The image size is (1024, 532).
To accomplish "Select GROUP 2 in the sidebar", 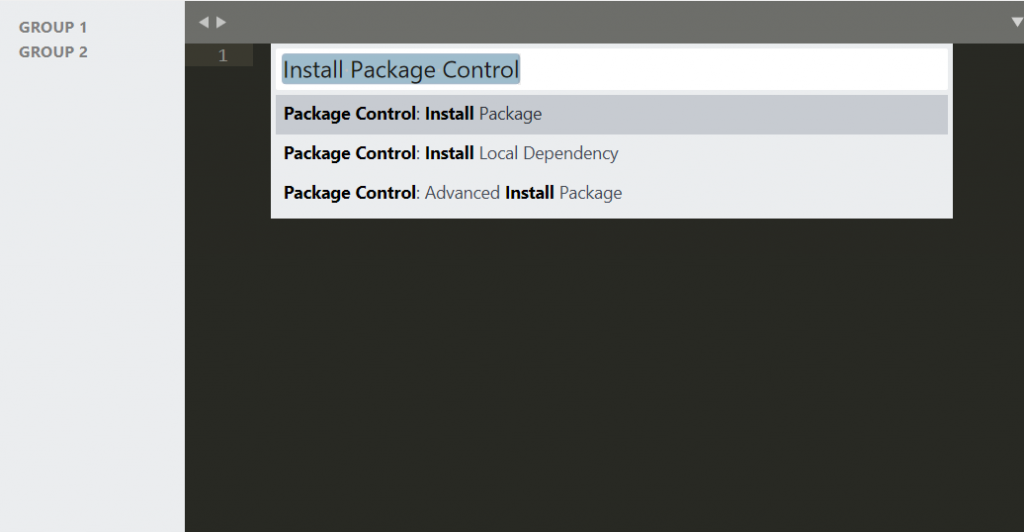I will click(53, 52).
